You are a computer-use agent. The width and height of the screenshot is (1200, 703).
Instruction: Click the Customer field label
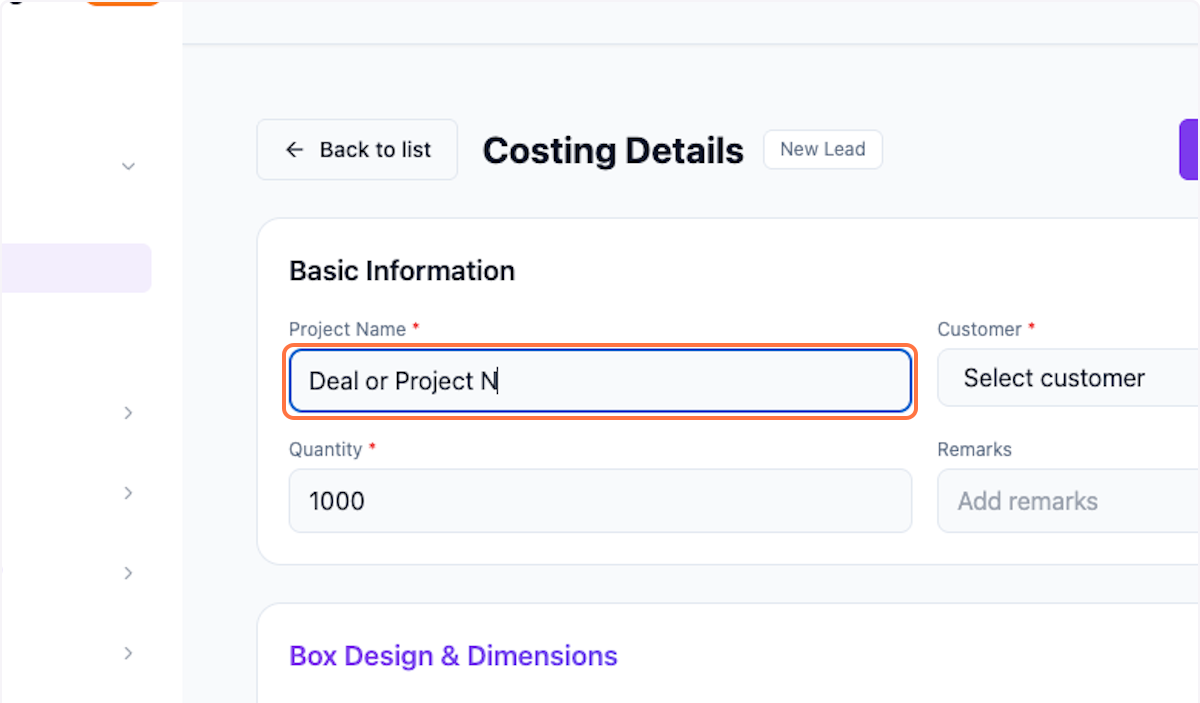pos(979,329)
